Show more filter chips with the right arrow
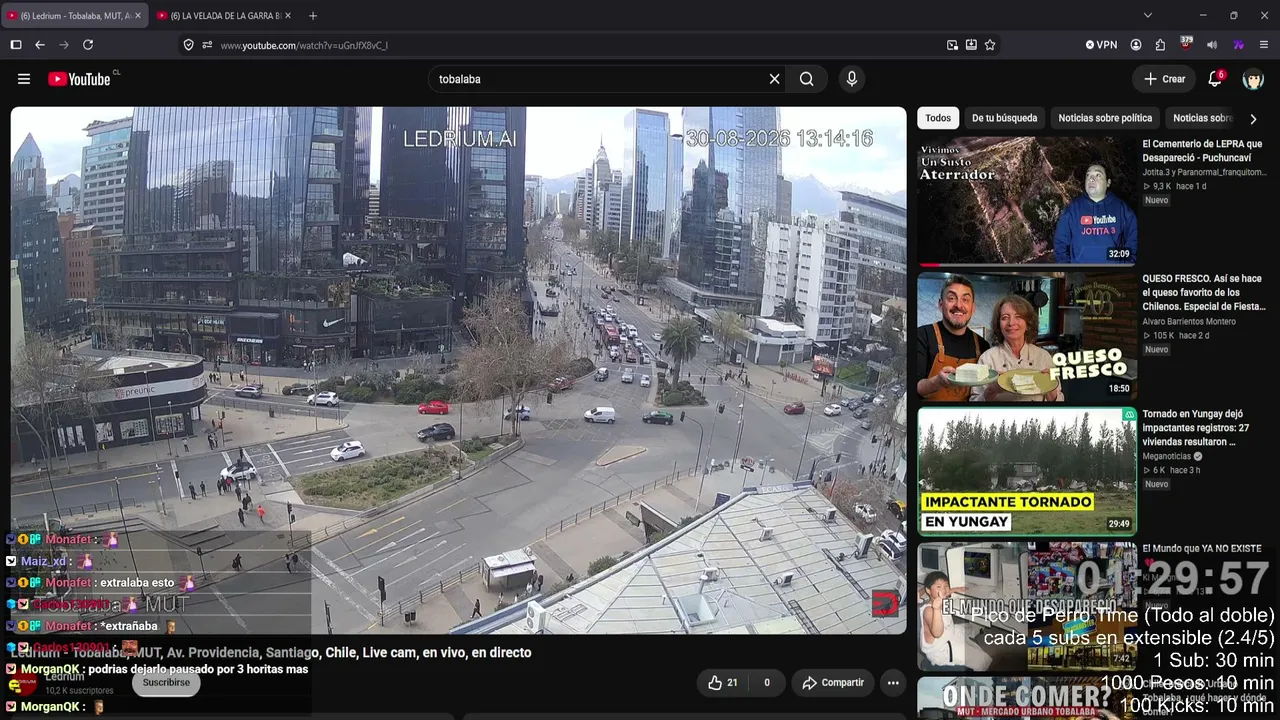1280x720 pixels. click(x=1253, y=119)
